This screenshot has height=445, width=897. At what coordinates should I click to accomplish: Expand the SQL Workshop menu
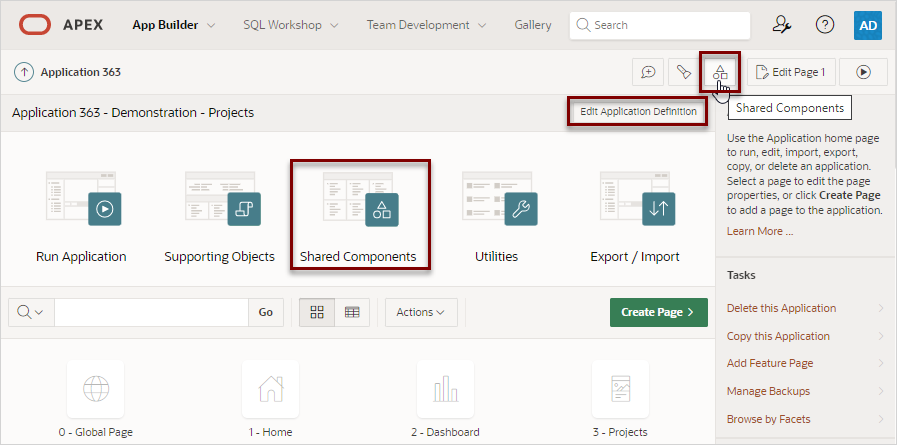[291, 25]
